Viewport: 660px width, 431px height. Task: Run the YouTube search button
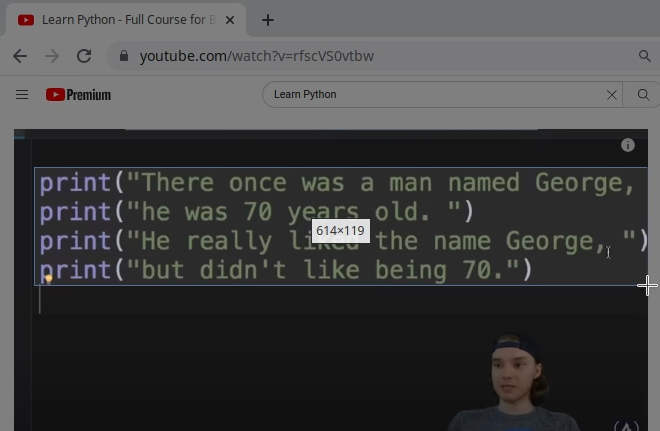[x=643, y=95]
